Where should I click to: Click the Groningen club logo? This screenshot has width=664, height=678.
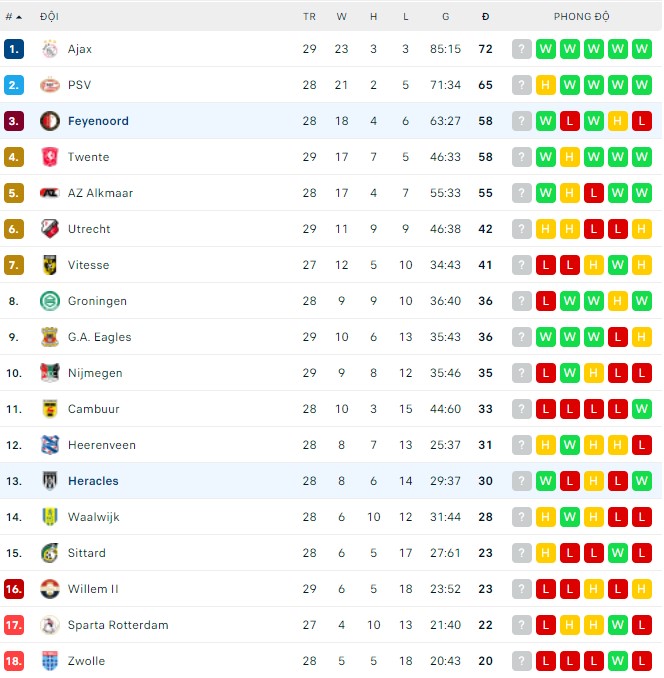(50, 301)
